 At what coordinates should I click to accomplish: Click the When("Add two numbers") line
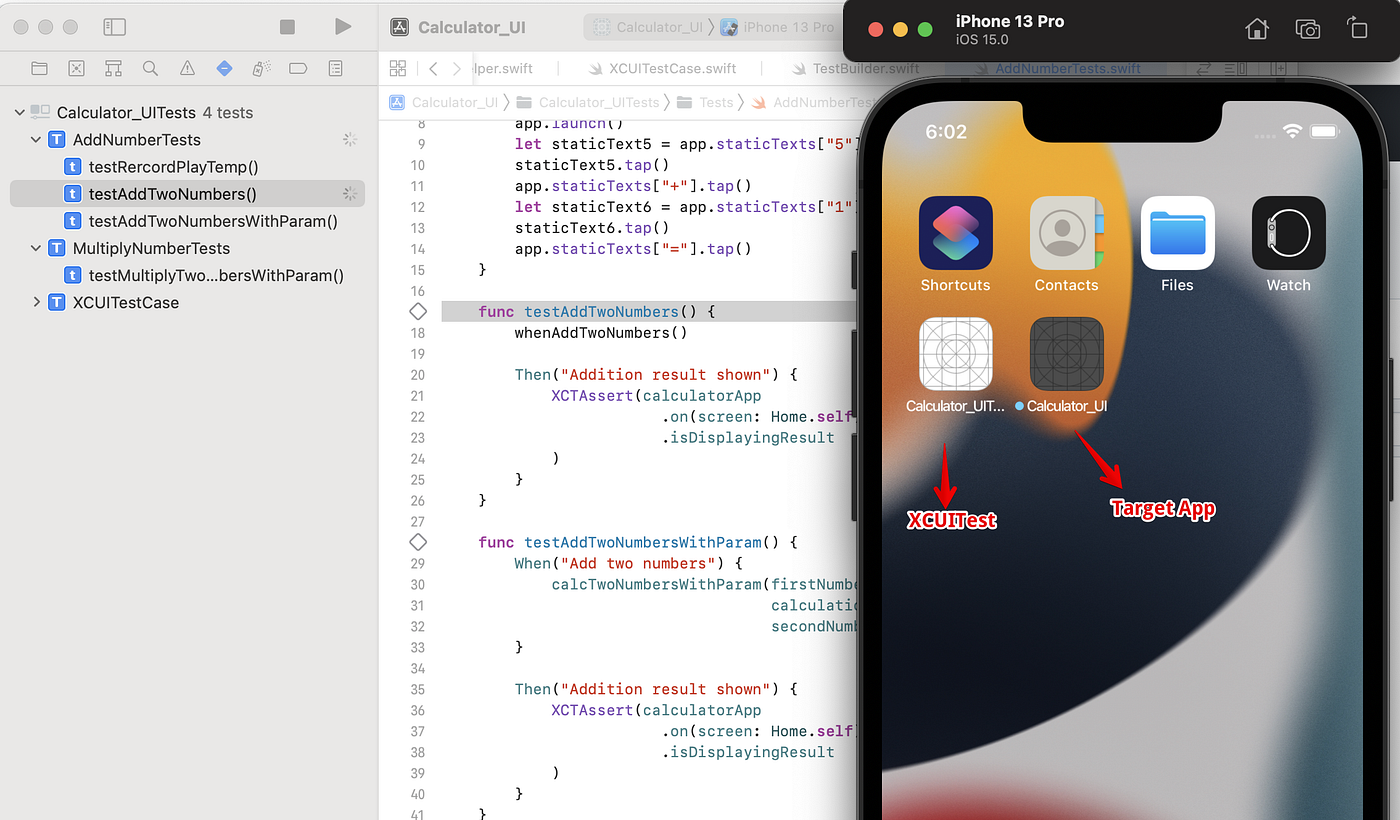click(x=629, y=563)
